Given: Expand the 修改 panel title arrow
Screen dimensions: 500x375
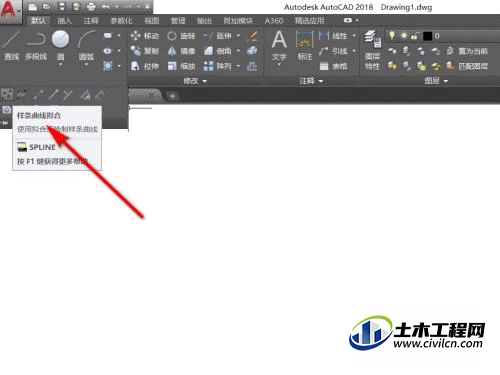Looking at the screenshot, I should (x=205, y=81).
